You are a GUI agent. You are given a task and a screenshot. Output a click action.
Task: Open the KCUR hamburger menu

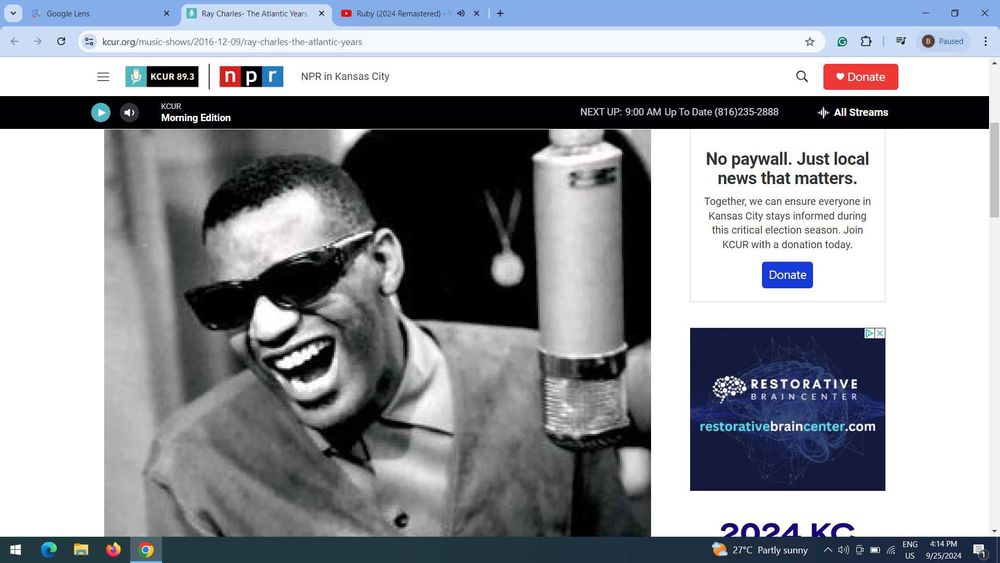[103, 77]
